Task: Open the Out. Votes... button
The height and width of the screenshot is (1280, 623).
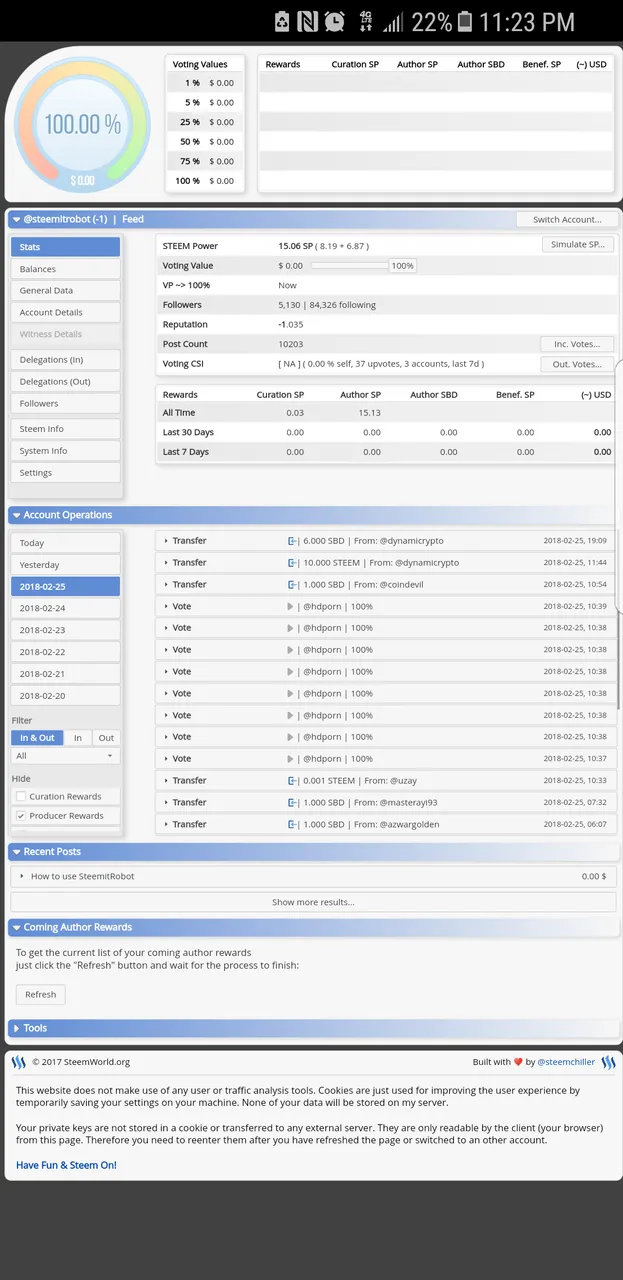Action: 577,364
